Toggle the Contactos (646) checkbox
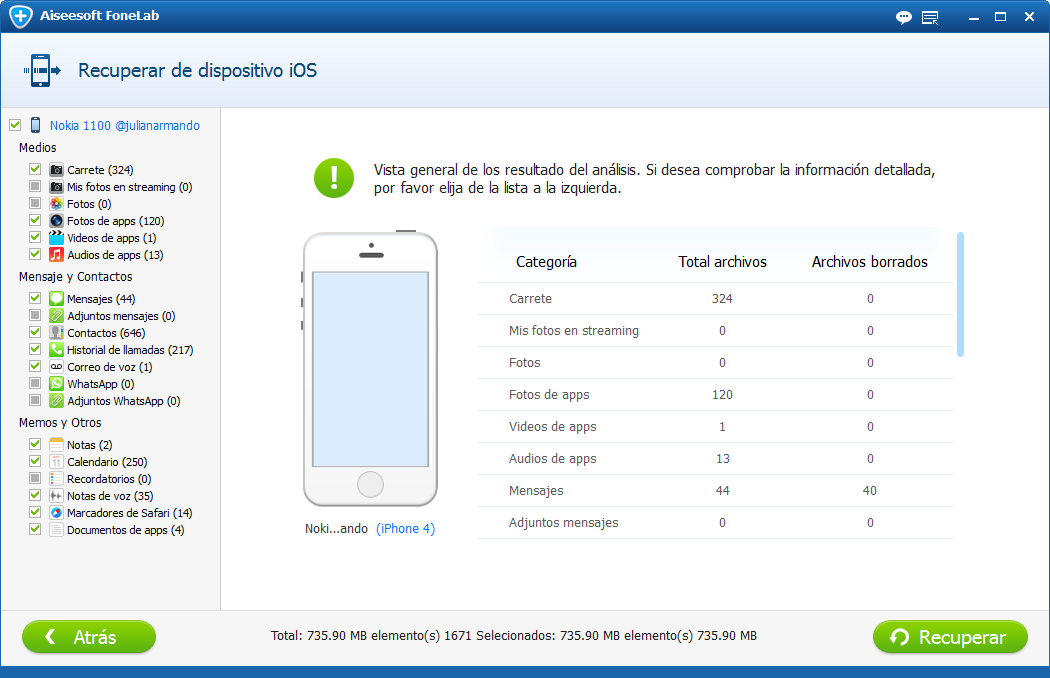Viewport: 1050px width, 678px height. [x=35, y=332]
